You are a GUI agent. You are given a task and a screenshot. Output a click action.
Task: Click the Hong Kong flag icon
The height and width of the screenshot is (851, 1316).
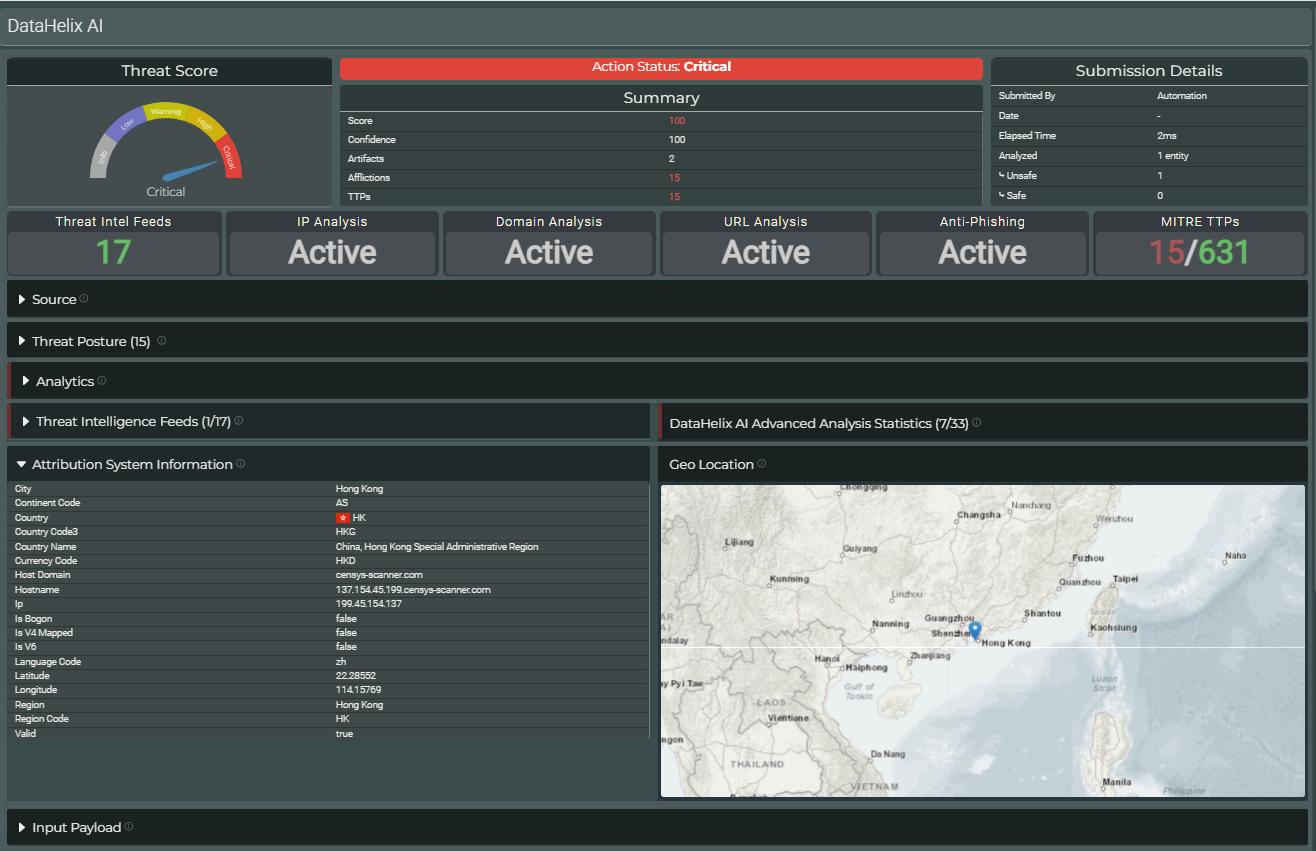[x=342, y=518]
